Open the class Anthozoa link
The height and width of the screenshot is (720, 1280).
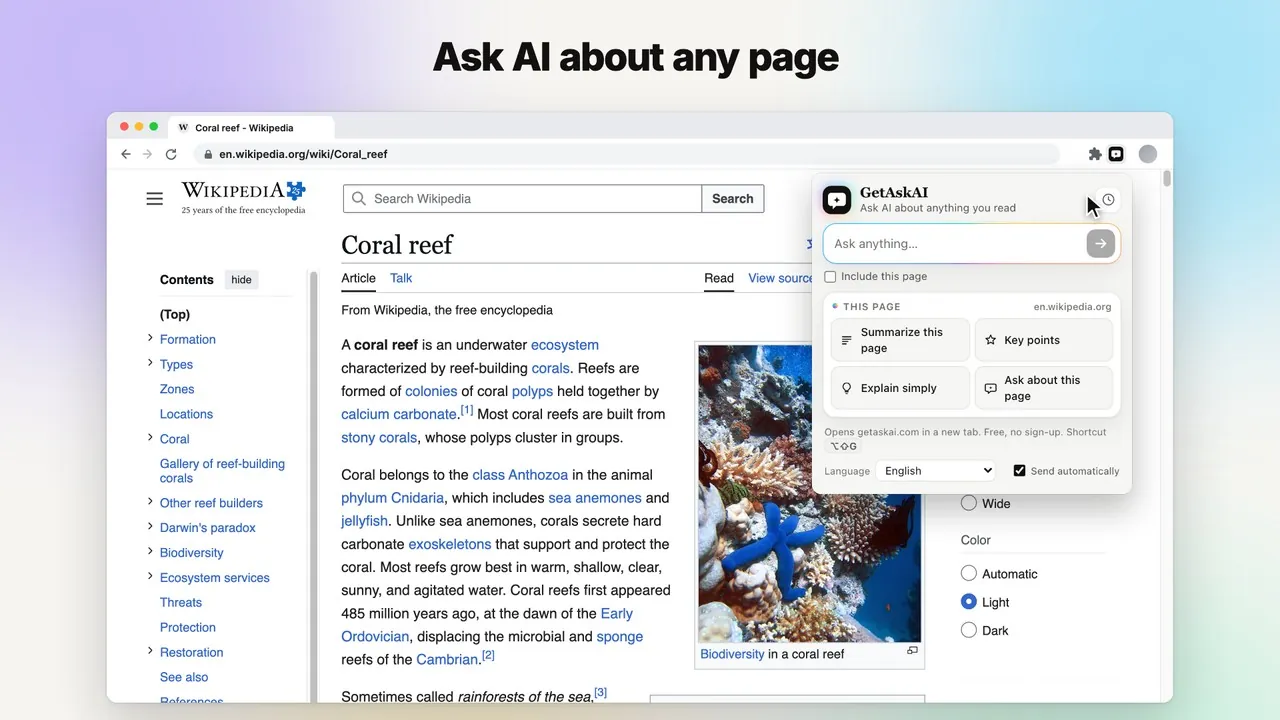pyautogui.click(x=520, y=475)
